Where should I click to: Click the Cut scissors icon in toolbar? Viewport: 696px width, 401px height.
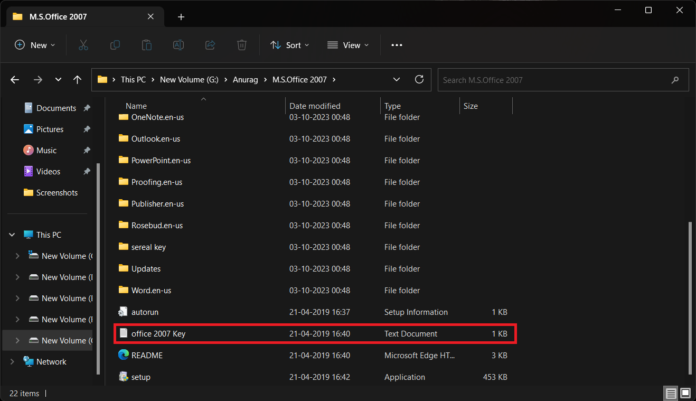coord(83,45)
